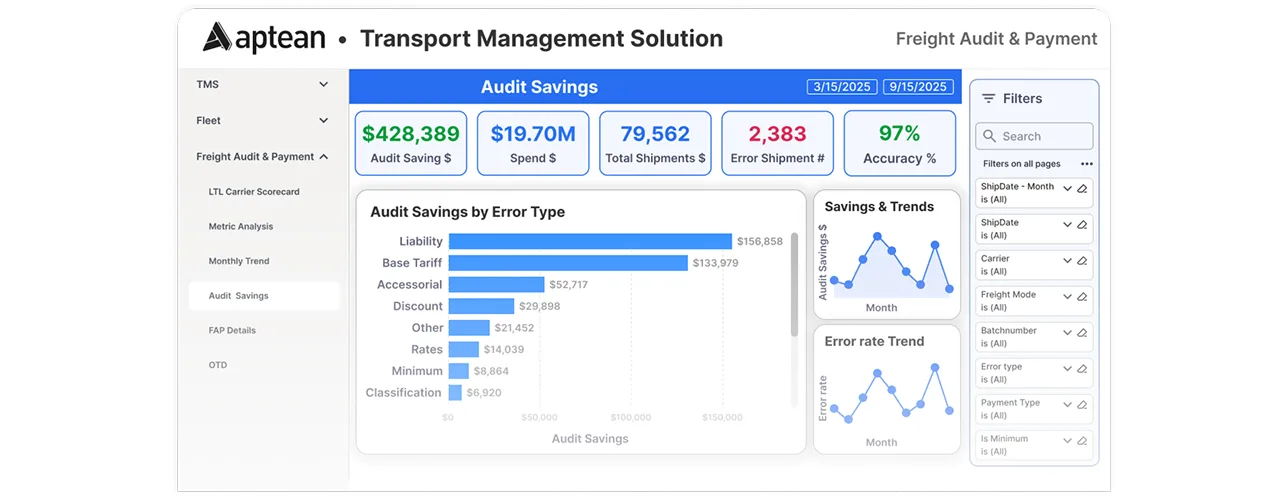Expand the ShipDate - Month filter chevron
This screenshot has height=500, width=1285.
point(1067,188)
